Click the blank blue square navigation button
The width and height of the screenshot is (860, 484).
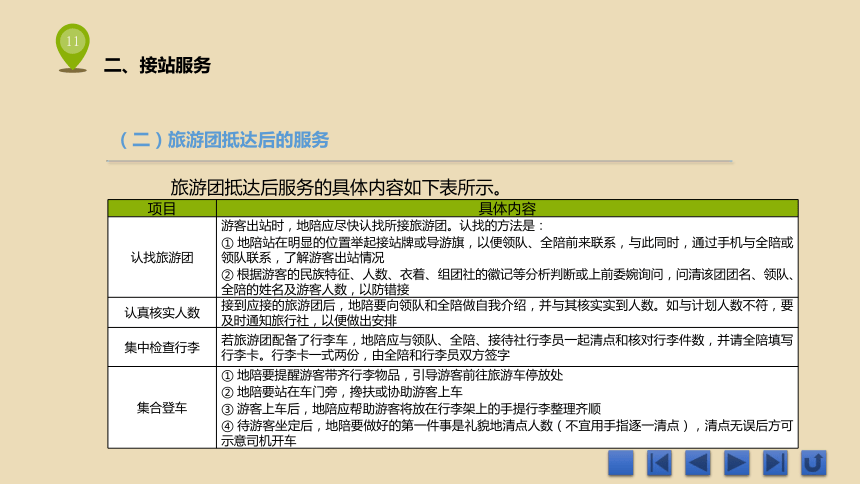pyautogui.click(x=621, y=463)
